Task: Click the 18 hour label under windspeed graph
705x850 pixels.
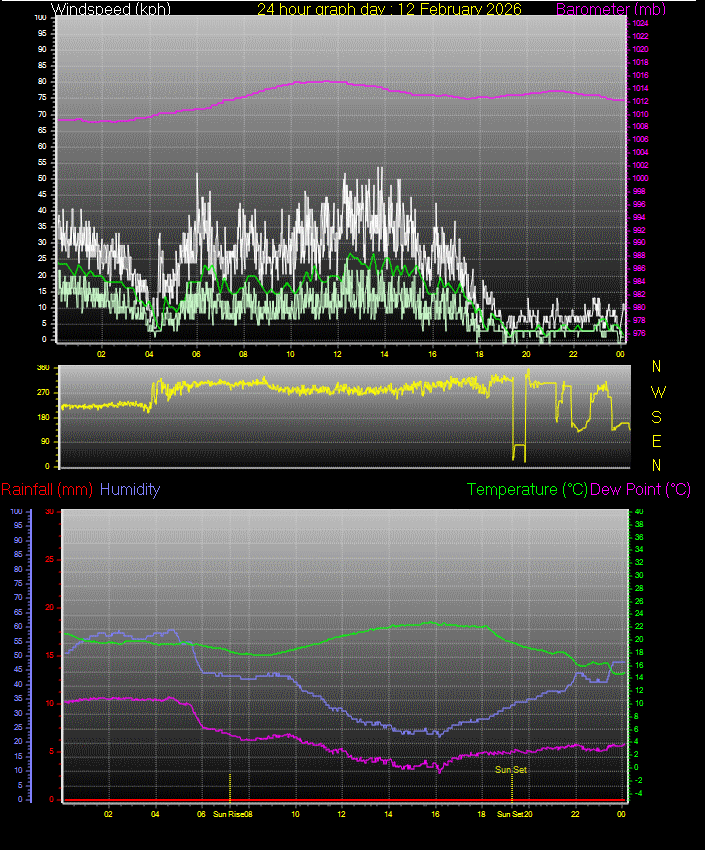Action: click(479, 354)
